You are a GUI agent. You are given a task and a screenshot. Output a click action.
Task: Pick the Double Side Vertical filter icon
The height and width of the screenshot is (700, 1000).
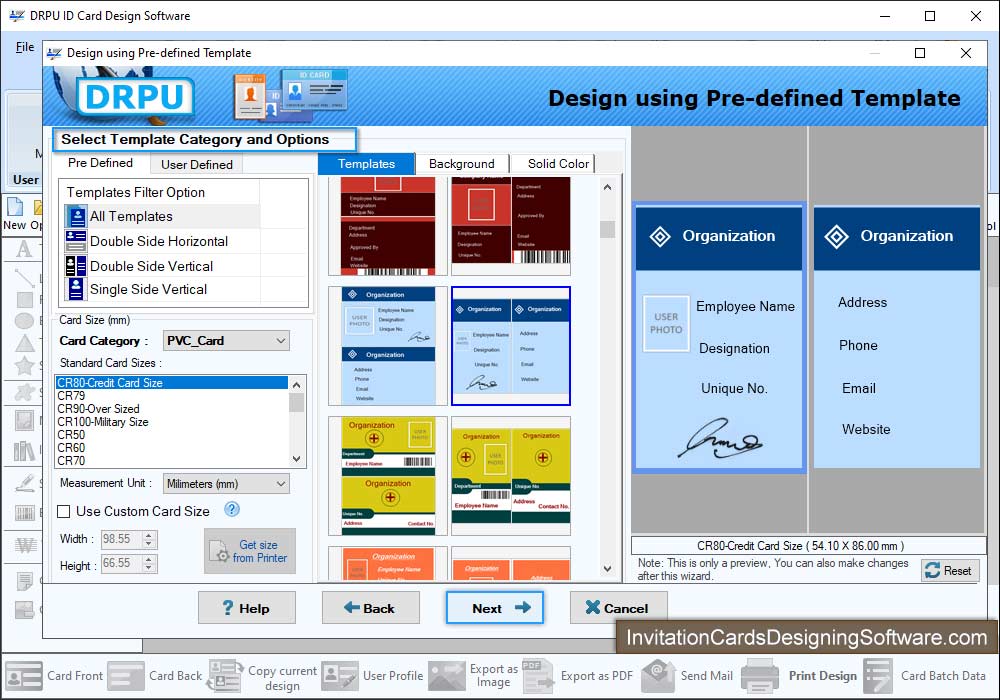[76, 266]
